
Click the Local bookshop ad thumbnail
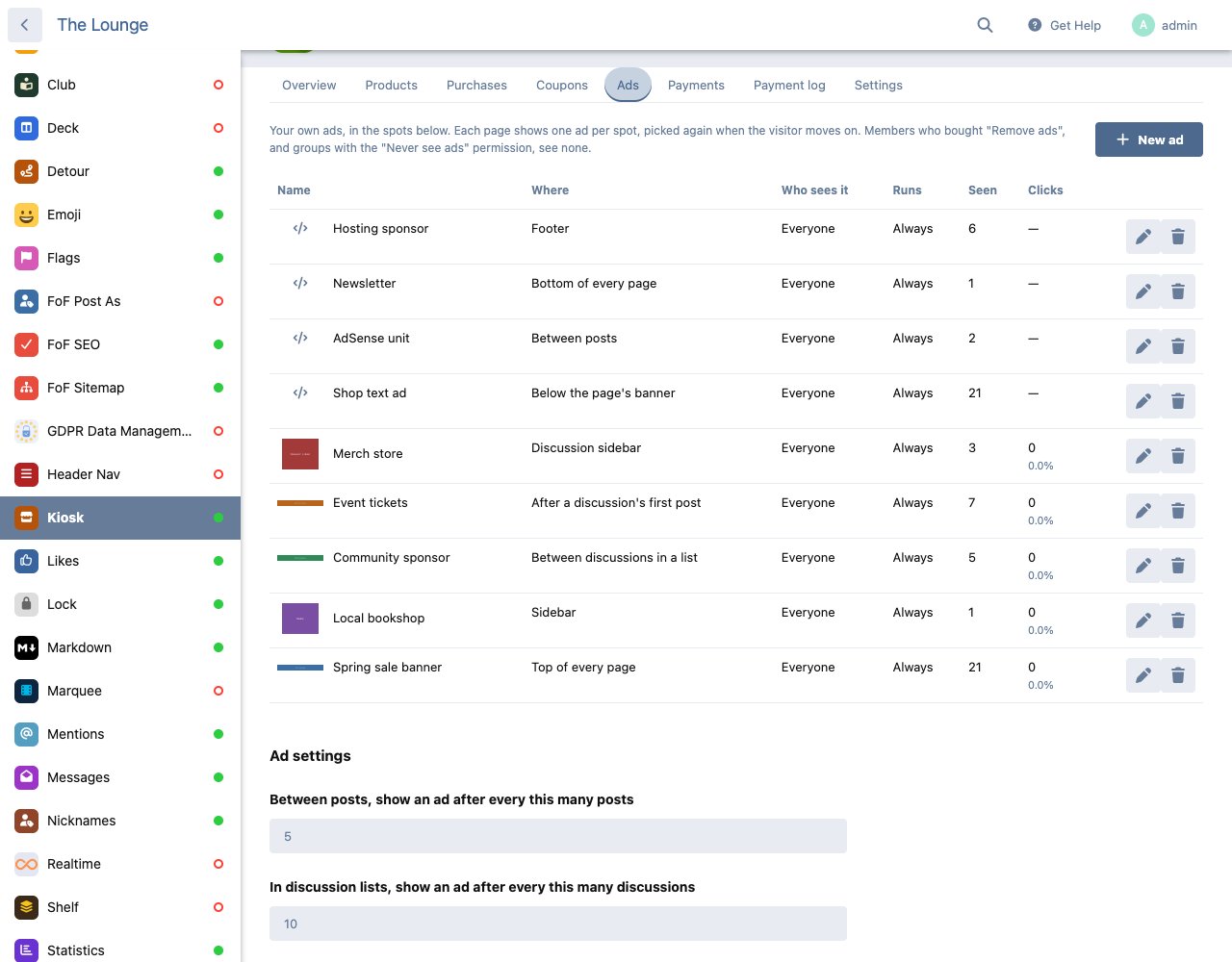click(300, 619)
